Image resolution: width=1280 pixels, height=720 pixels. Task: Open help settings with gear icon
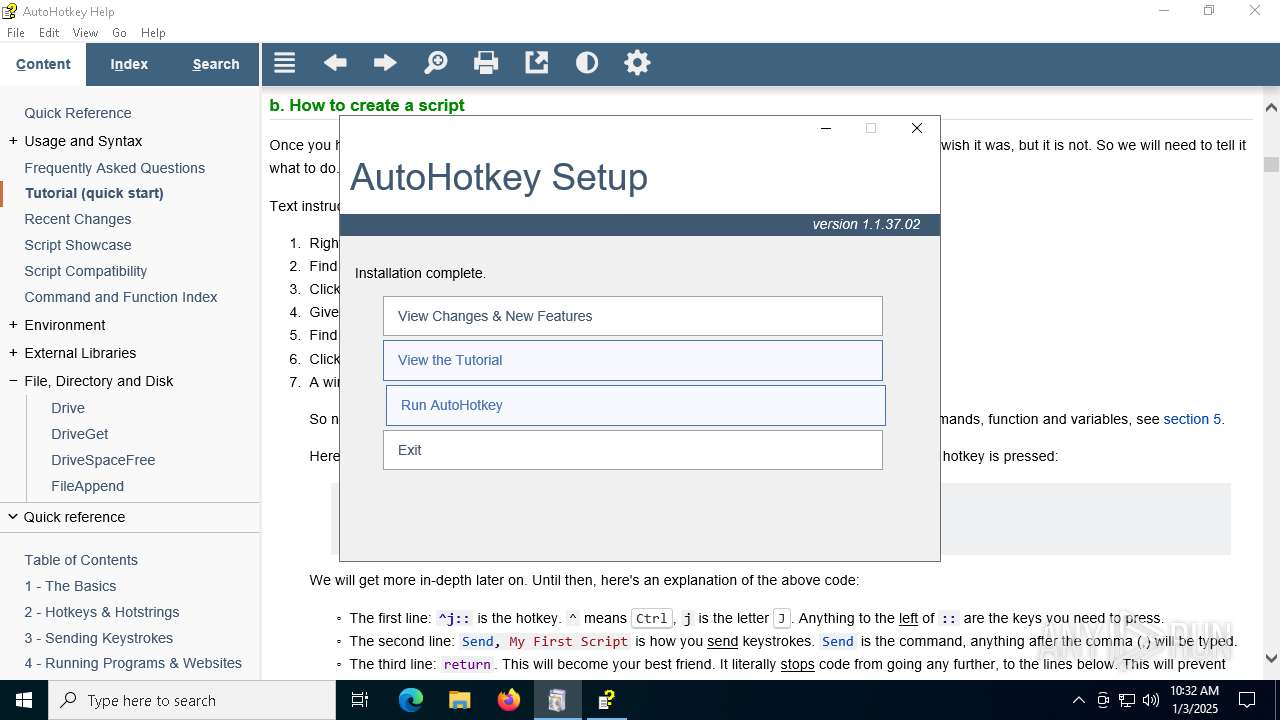click(637, 63)
